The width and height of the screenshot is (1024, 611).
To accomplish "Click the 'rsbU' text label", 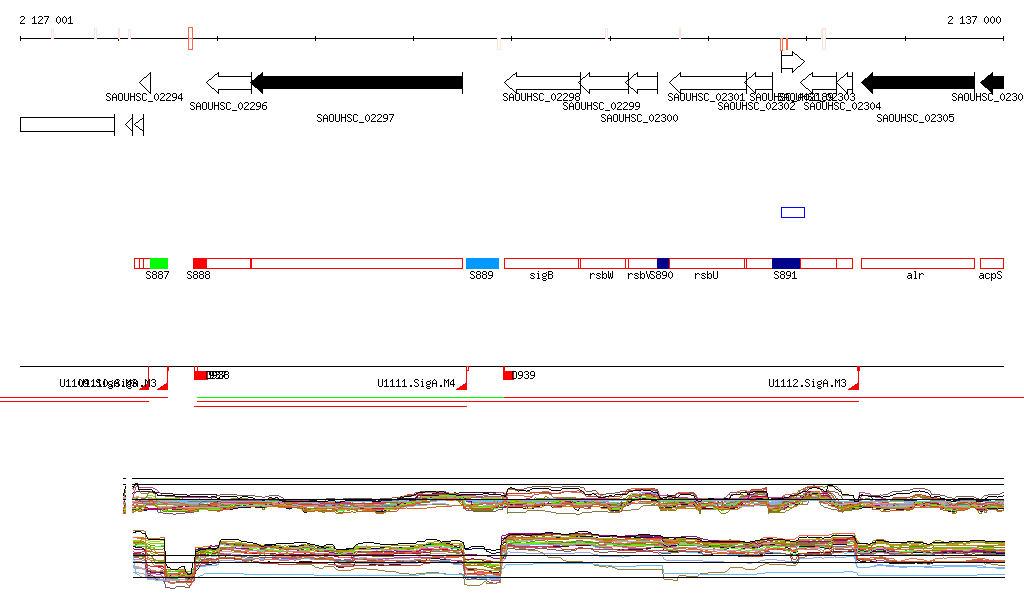I will (x=706, y=275).
